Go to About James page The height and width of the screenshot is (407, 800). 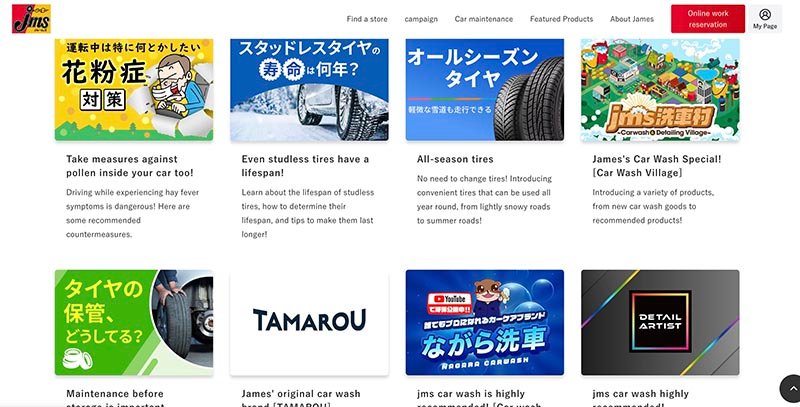(x=632, y=19)
